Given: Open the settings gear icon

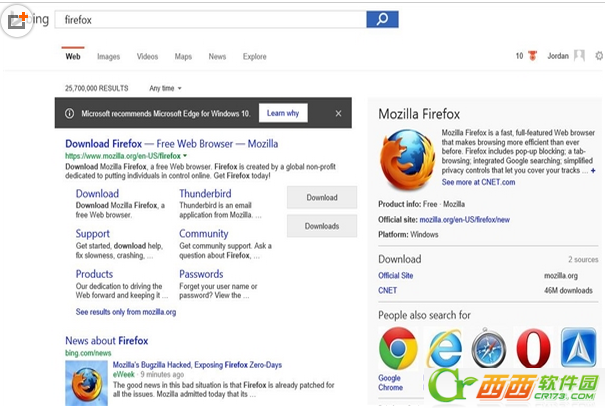Looking at the screenshot, I should tap(599, 56).
